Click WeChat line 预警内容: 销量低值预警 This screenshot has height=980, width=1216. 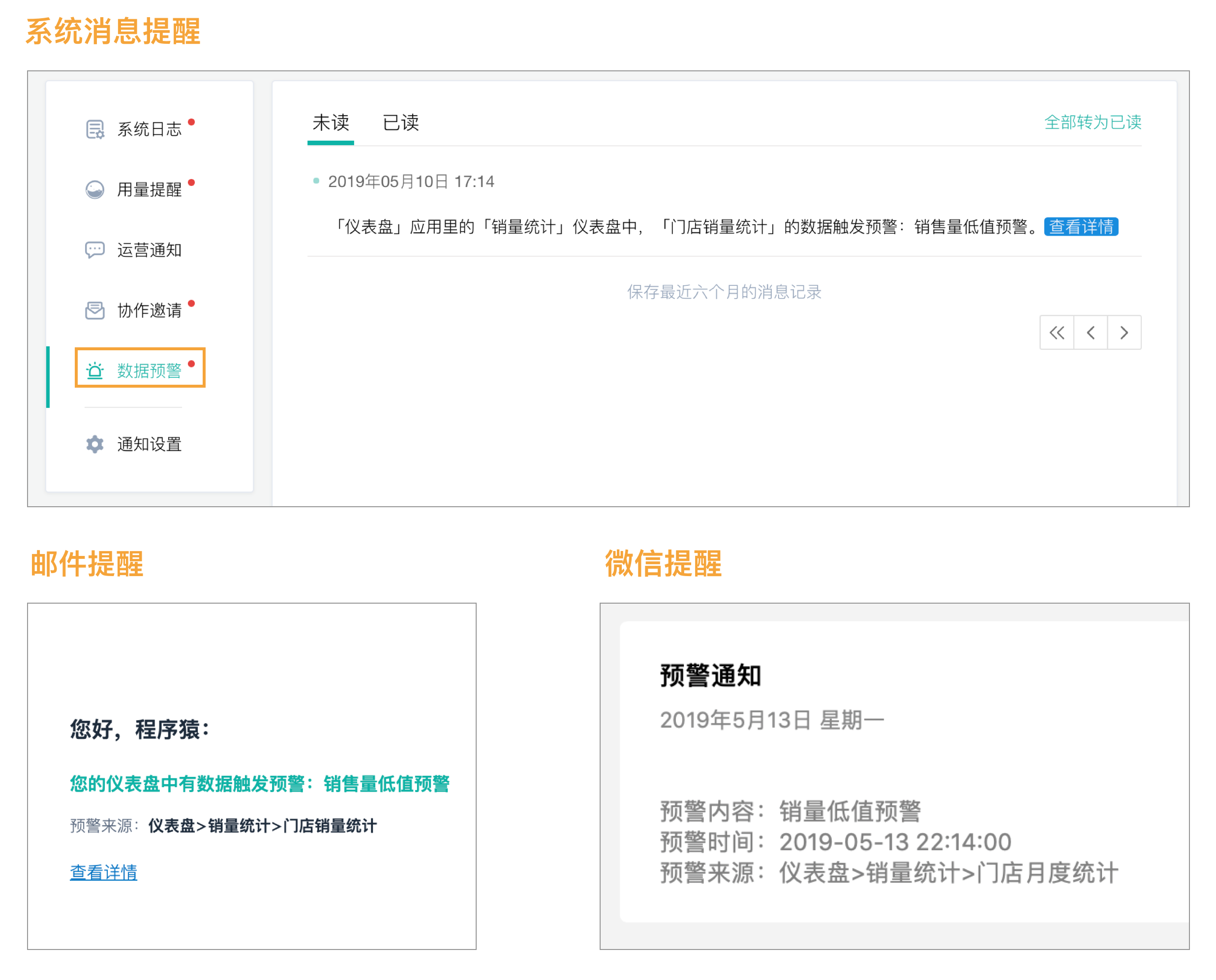coord(790,812)
